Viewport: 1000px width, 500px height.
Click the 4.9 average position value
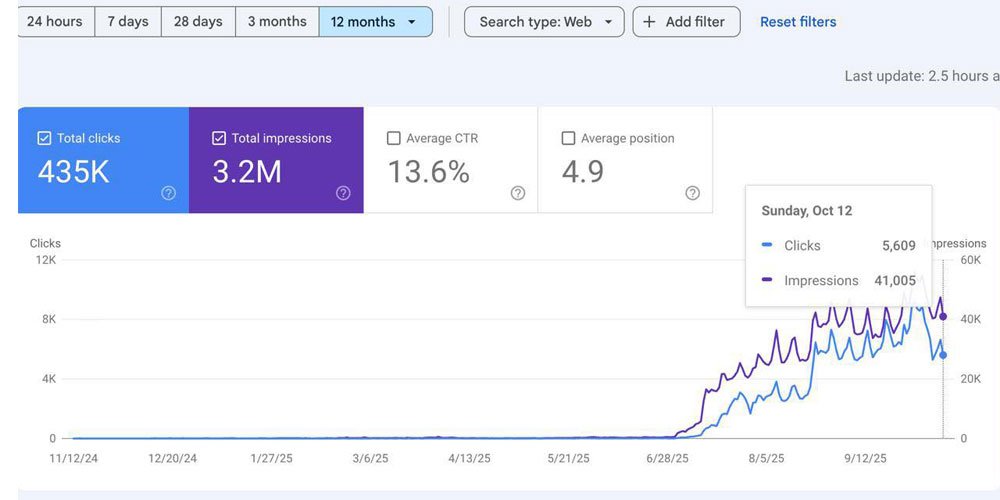coord(582,172)
